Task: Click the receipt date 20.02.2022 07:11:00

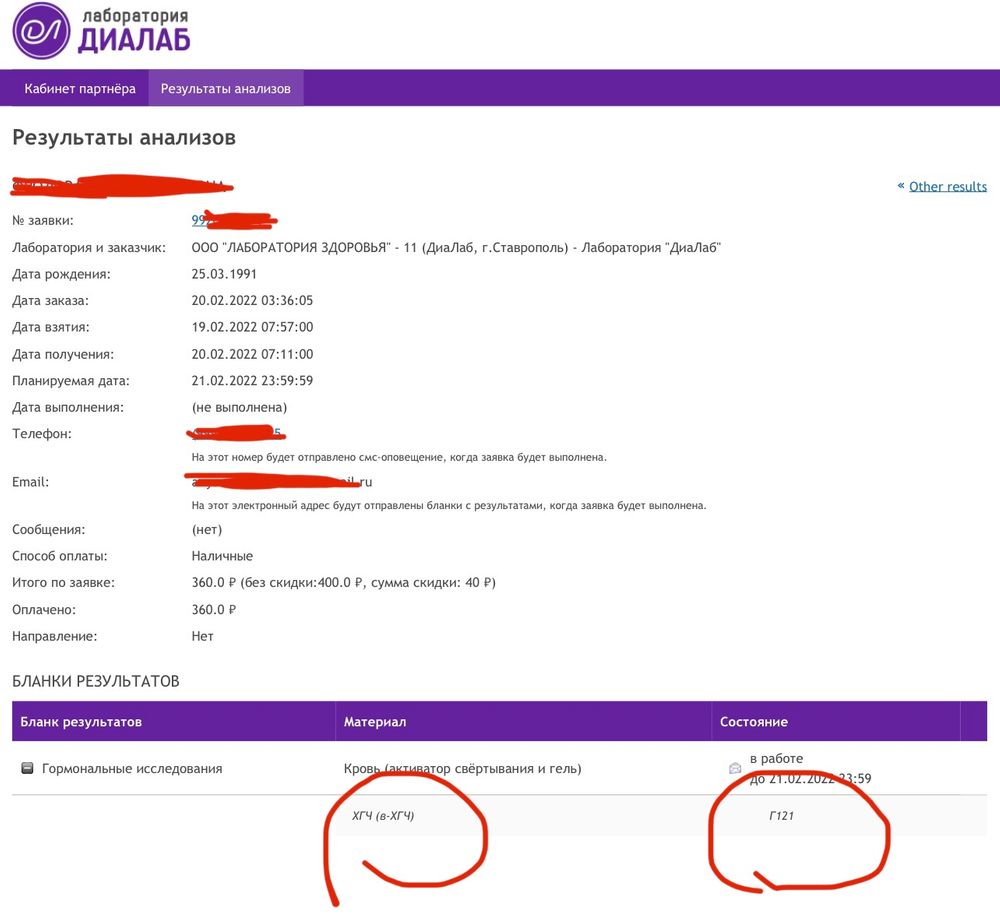Action: tap(252, 354)
